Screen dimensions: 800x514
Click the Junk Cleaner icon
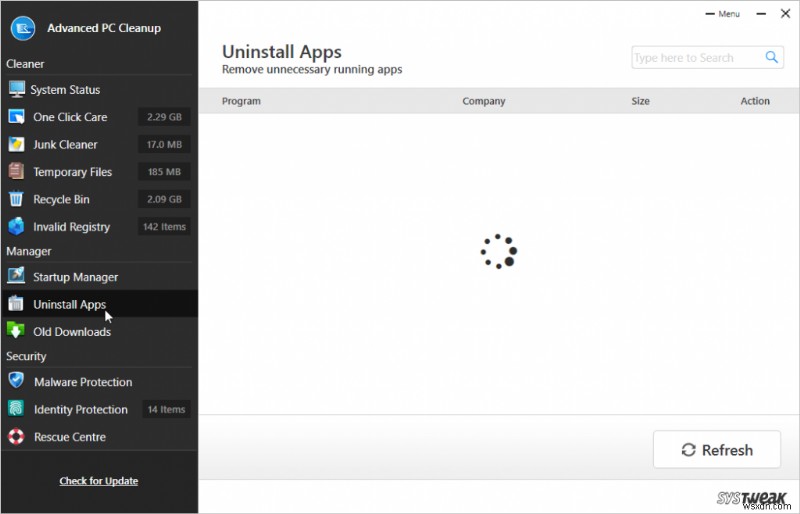(x=16, y=144)
